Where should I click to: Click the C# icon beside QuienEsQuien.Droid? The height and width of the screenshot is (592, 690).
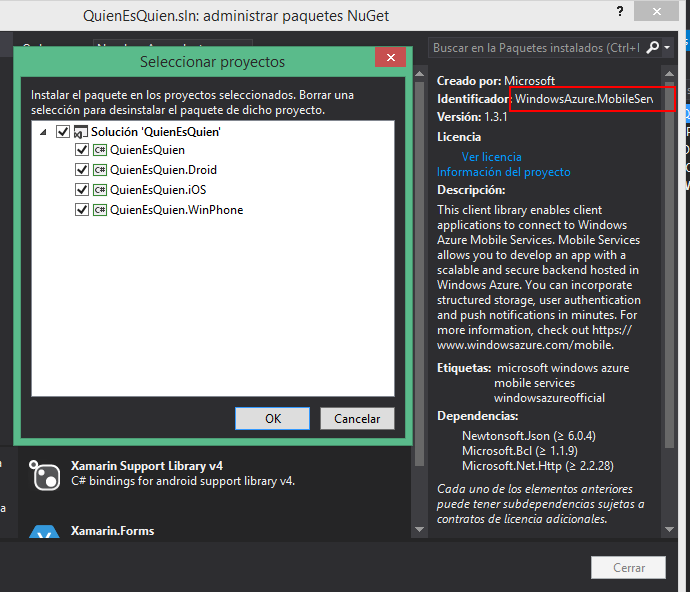(x=100, y=169)
